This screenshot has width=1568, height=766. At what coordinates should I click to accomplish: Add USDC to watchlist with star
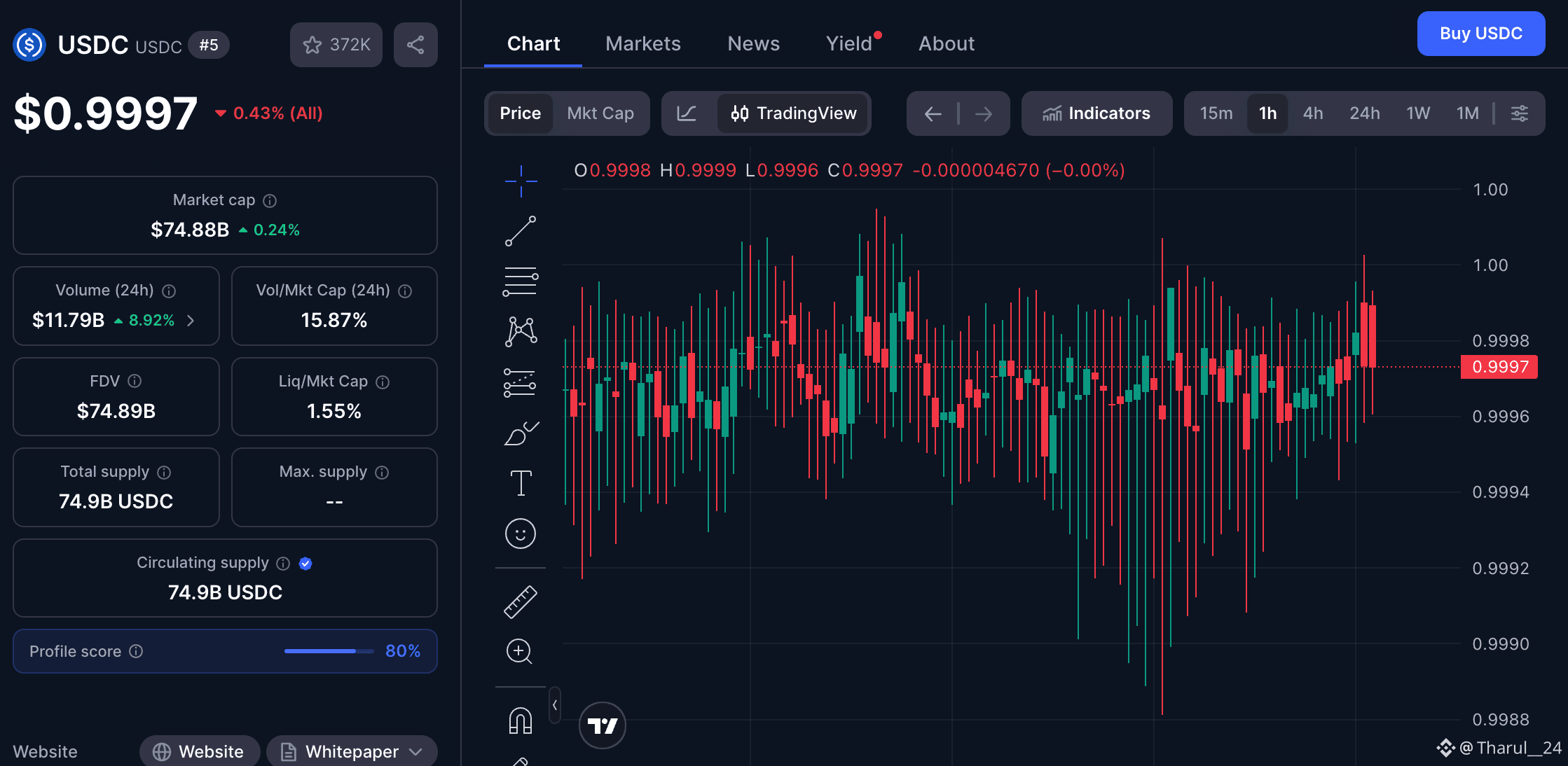336,45
